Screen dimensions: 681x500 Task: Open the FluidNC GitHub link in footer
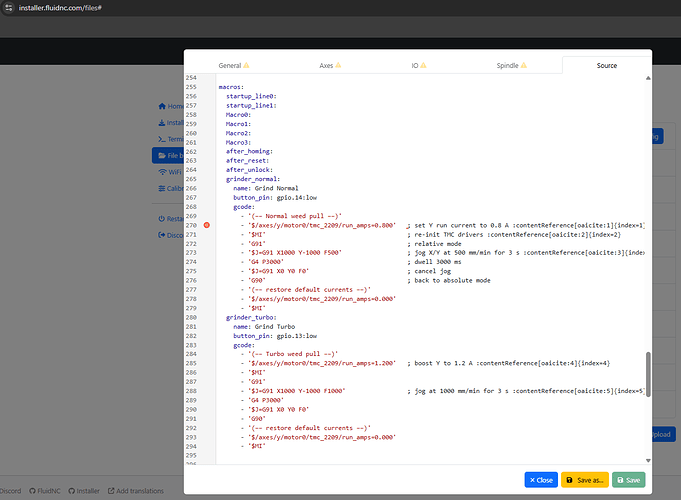pos(46,491)
